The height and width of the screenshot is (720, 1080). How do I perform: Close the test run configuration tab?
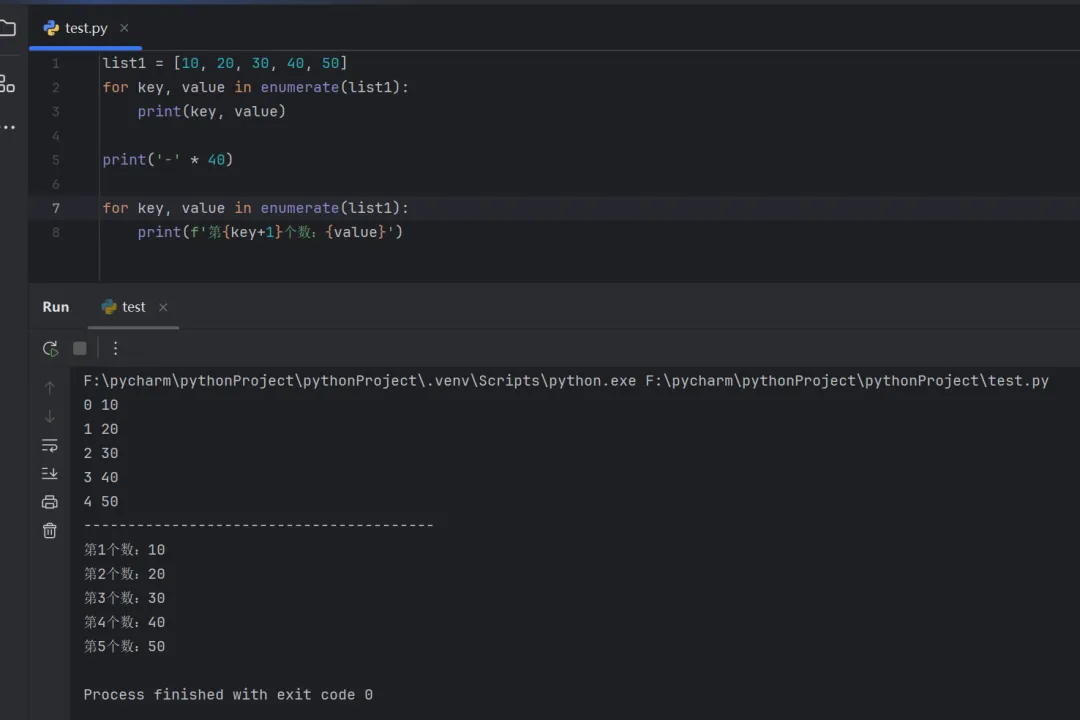[163, 307]
